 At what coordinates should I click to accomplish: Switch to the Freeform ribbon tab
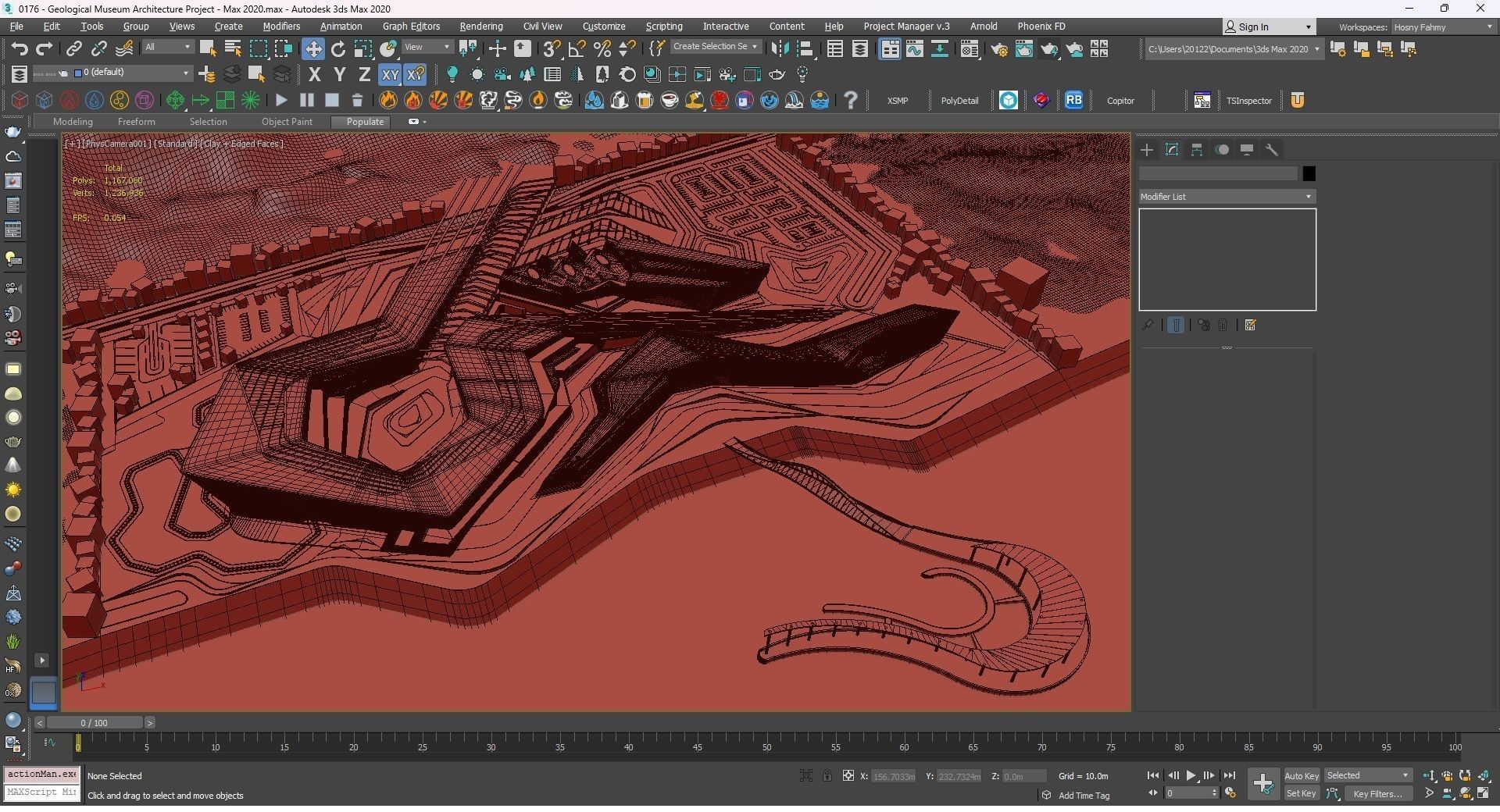coord(136,122)
